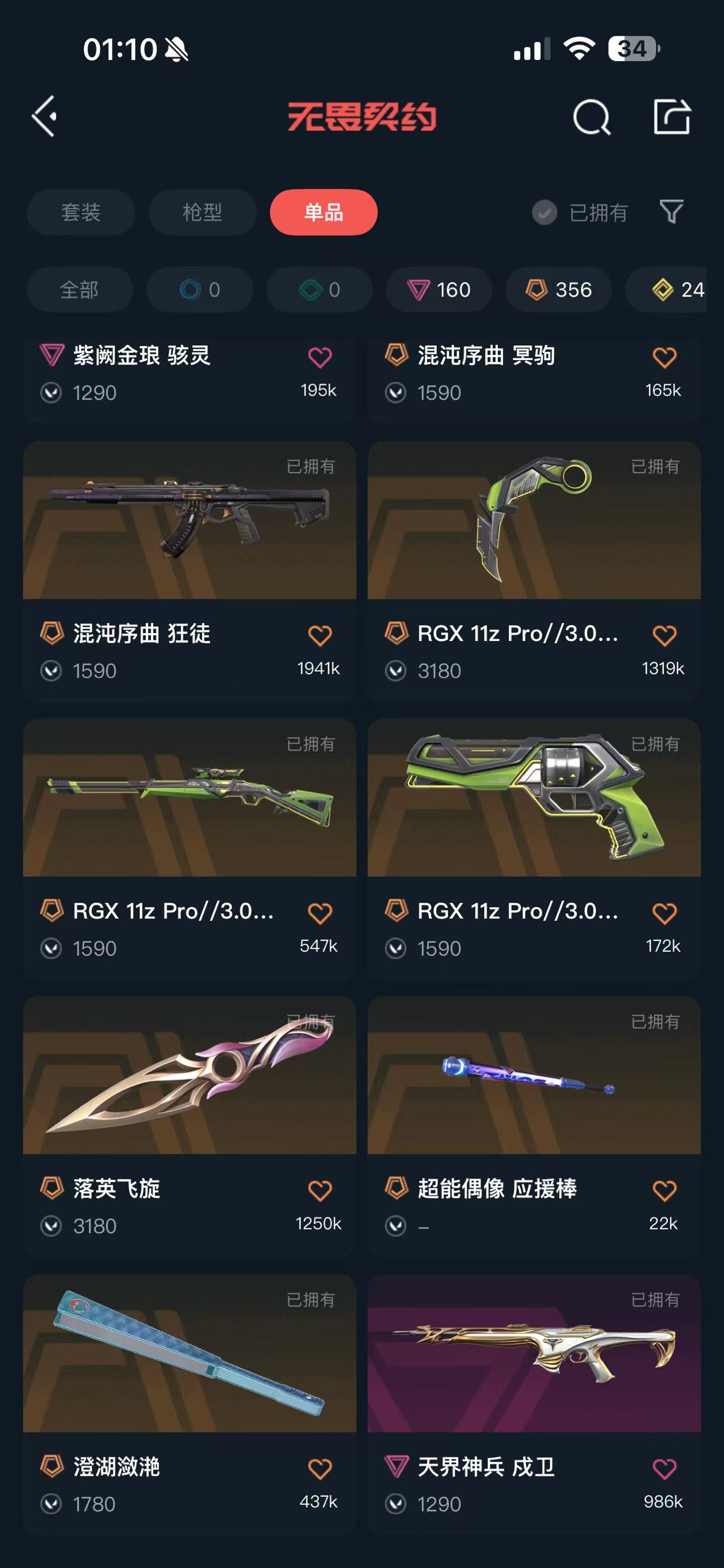Select the 全部 tier filter

click(80, 290)
